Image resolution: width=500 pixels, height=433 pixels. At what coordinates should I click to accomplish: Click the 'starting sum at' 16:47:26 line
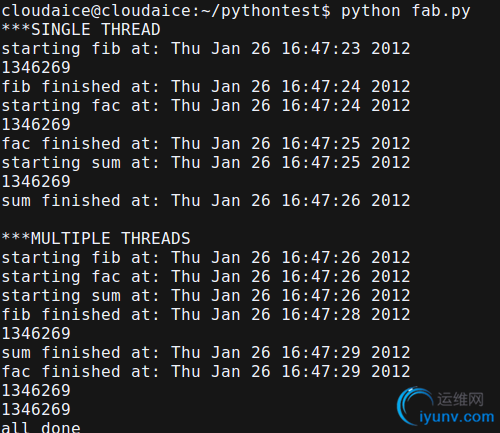coord(206,296)
